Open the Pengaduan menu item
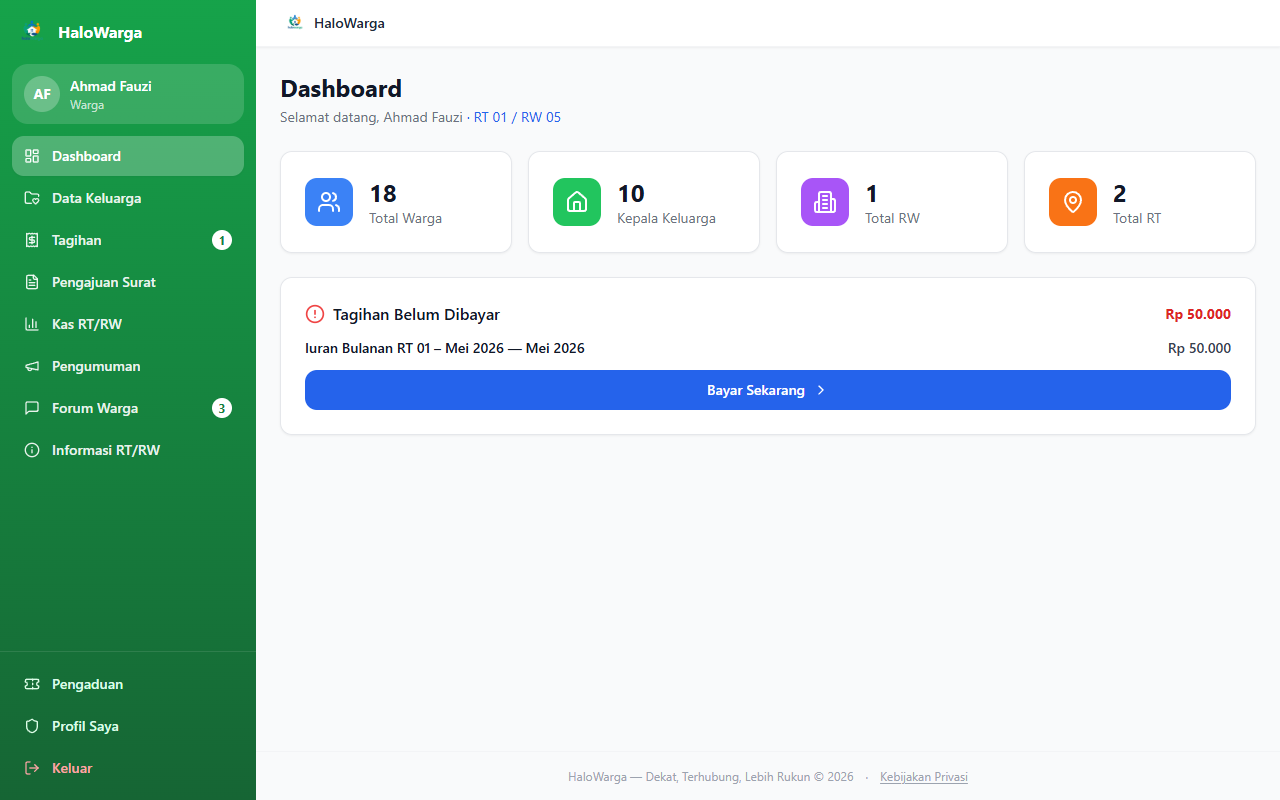Viewport: 1280px width, 800px height. point(128,684)
